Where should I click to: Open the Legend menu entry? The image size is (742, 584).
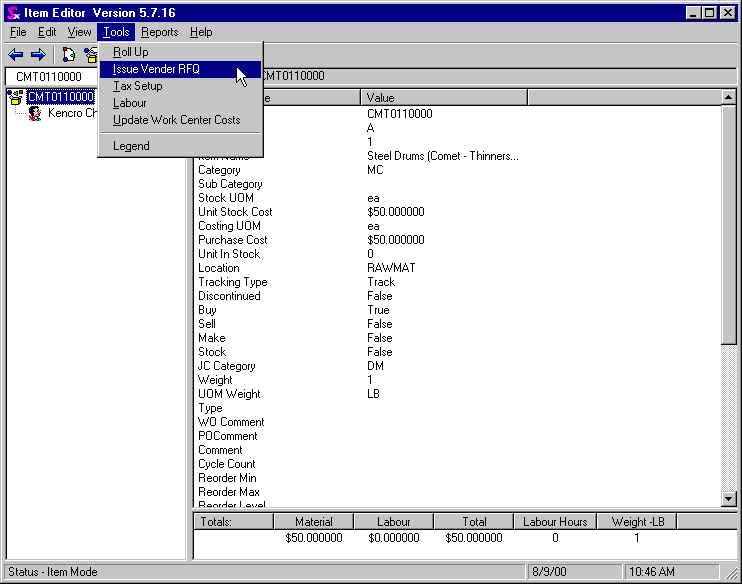point(131,146)
